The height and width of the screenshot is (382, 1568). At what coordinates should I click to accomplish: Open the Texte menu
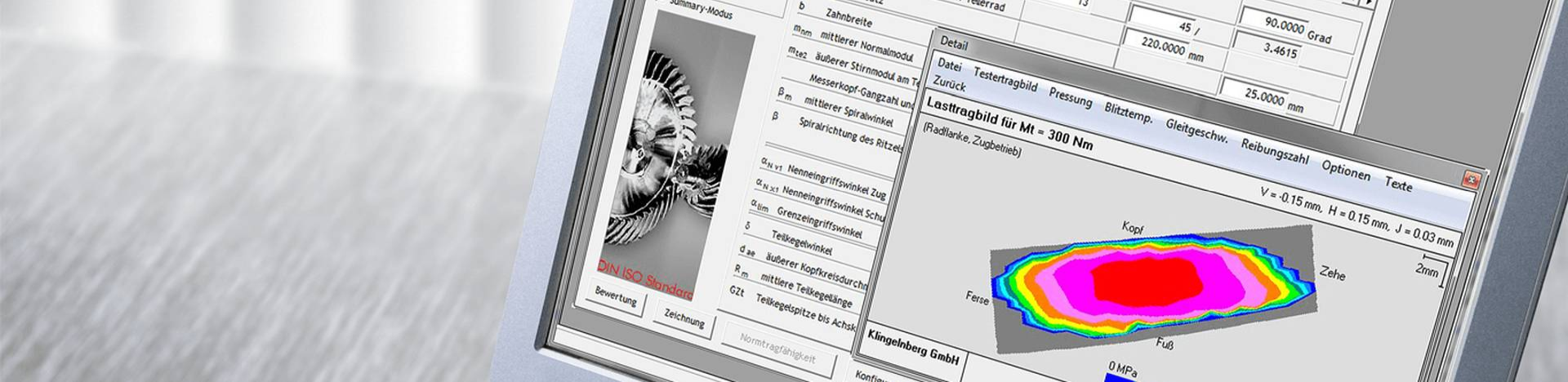pos(1398,184)
